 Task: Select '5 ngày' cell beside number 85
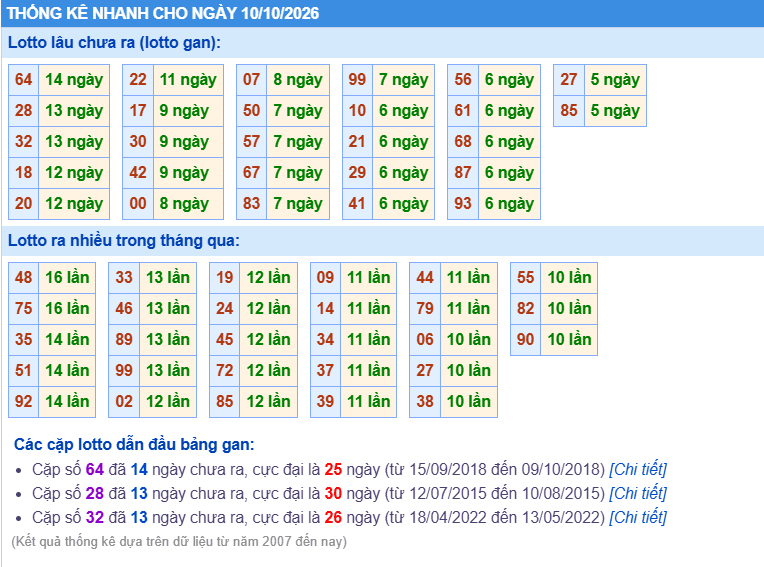coord(615,111)
